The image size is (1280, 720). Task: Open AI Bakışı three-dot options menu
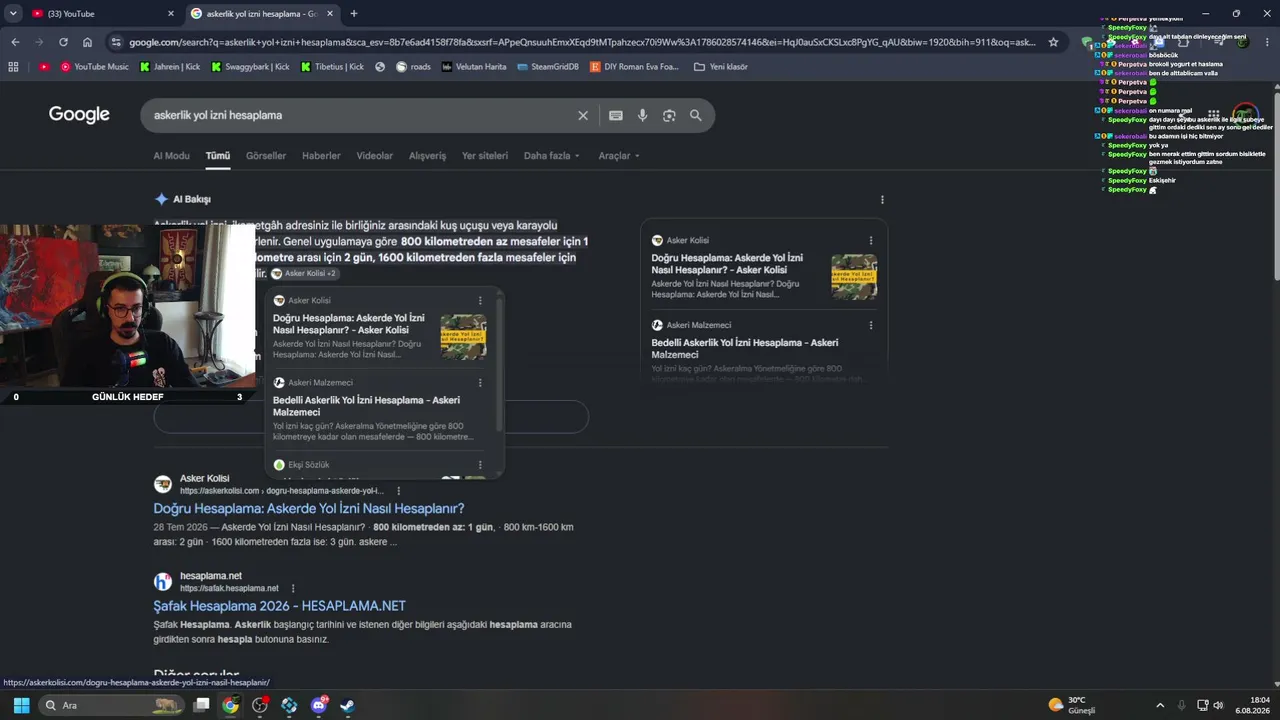coord(881,200)
